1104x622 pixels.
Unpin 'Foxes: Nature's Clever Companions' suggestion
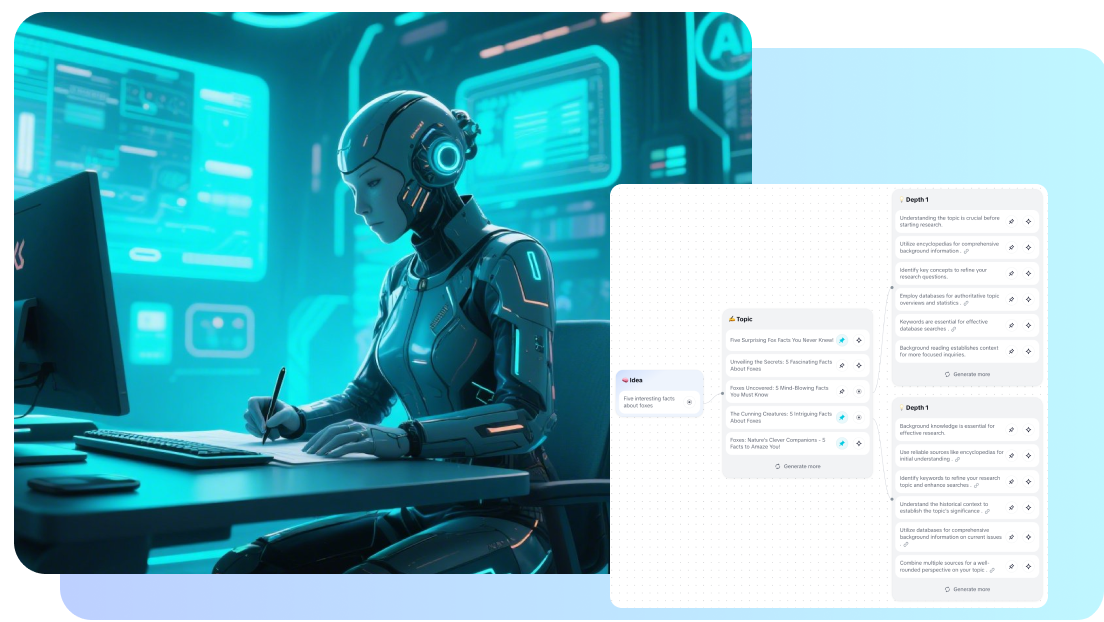click(x=842, y=443)
